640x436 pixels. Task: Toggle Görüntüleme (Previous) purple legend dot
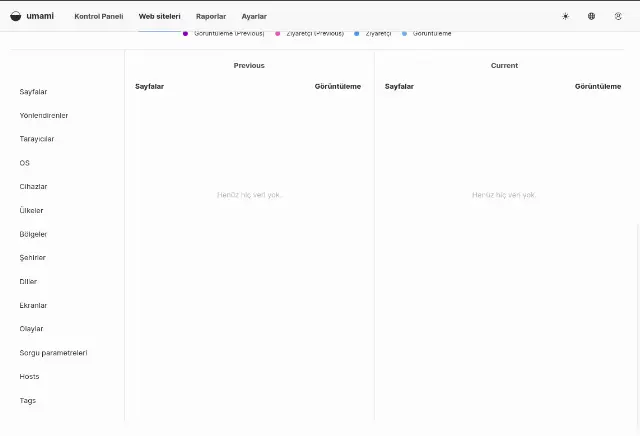[185, 33]
